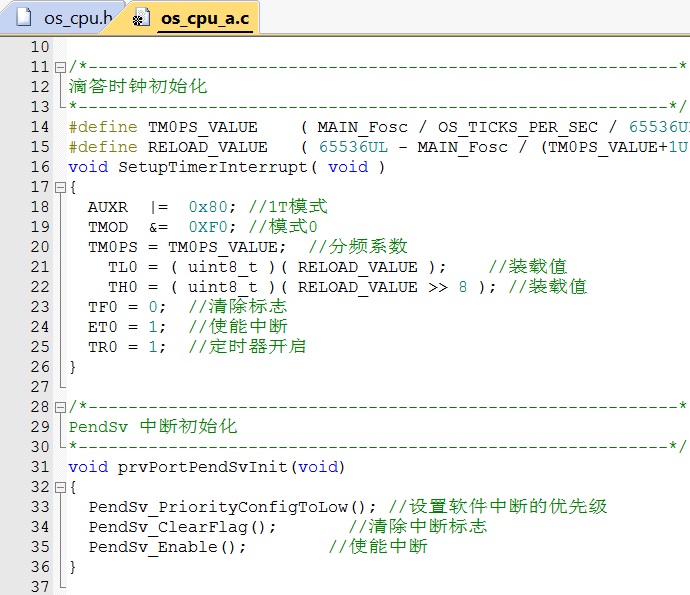The image size is (690, 595).
Task: Click the PendSv 中断初始化 comment on line 29
Action: [x=153, y=426]
